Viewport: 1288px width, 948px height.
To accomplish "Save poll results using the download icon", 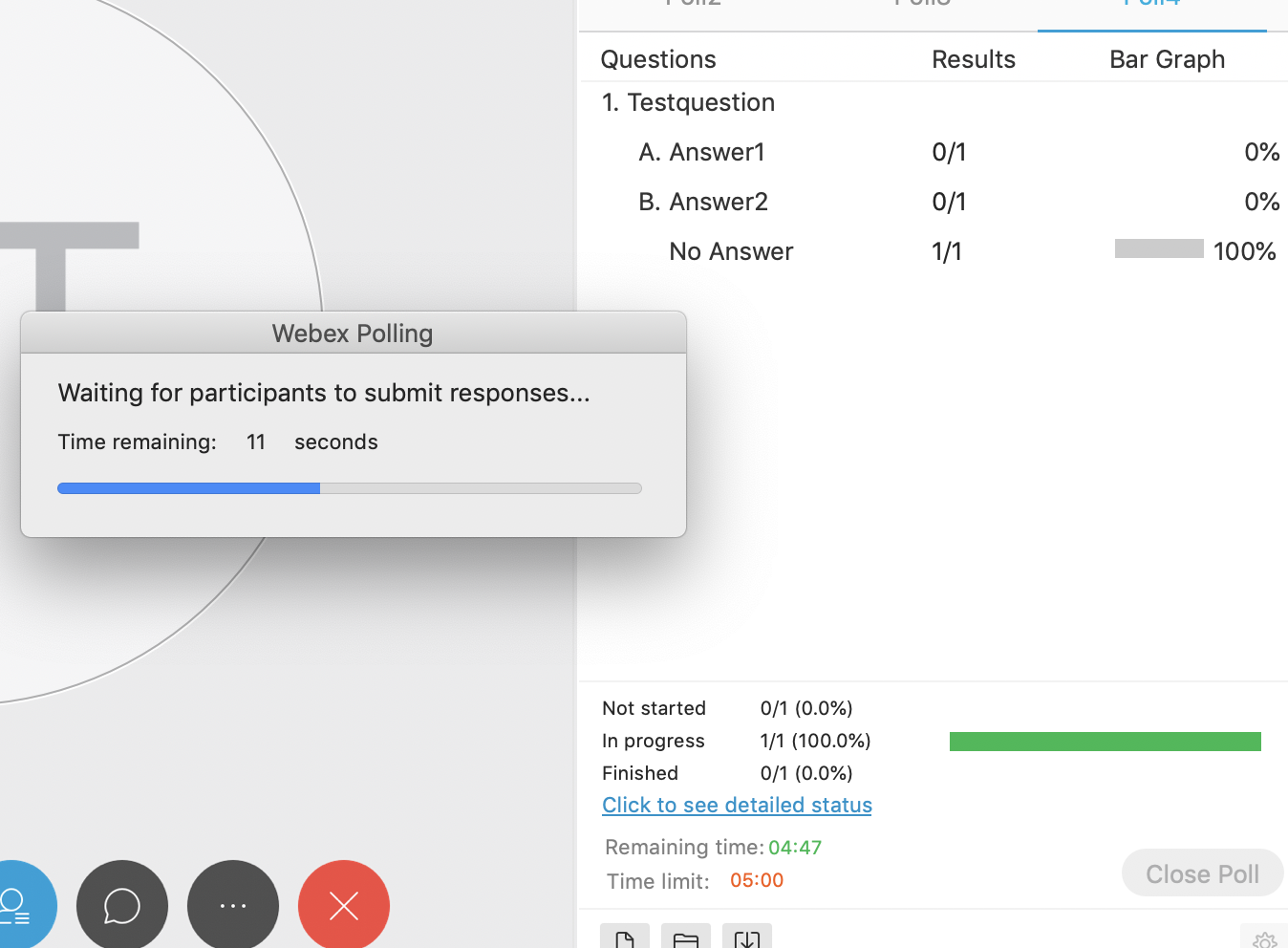I will tap(746, 940).
